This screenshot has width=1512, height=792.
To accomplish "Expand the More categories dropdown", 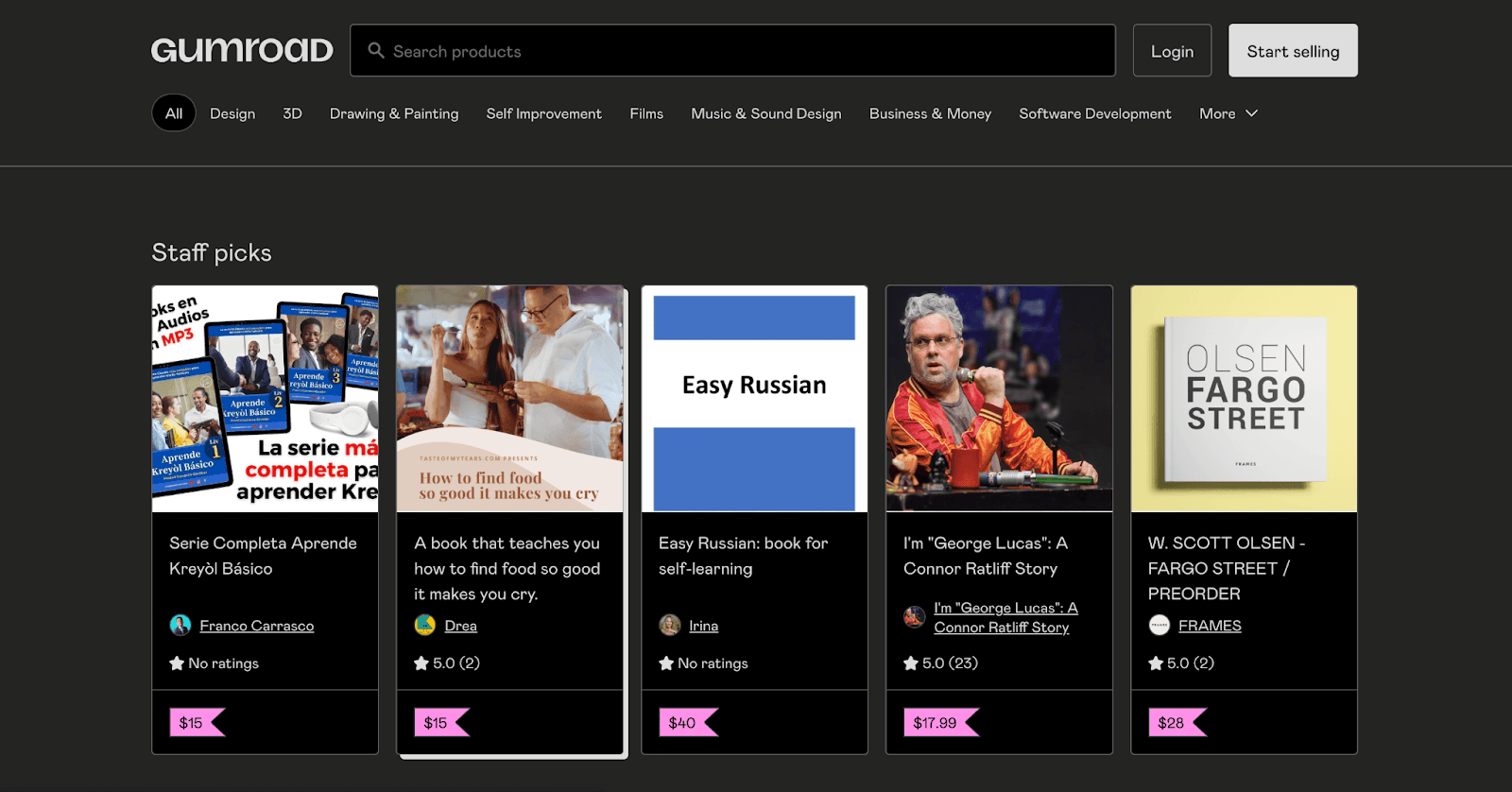I will (x=1228, y=113).
